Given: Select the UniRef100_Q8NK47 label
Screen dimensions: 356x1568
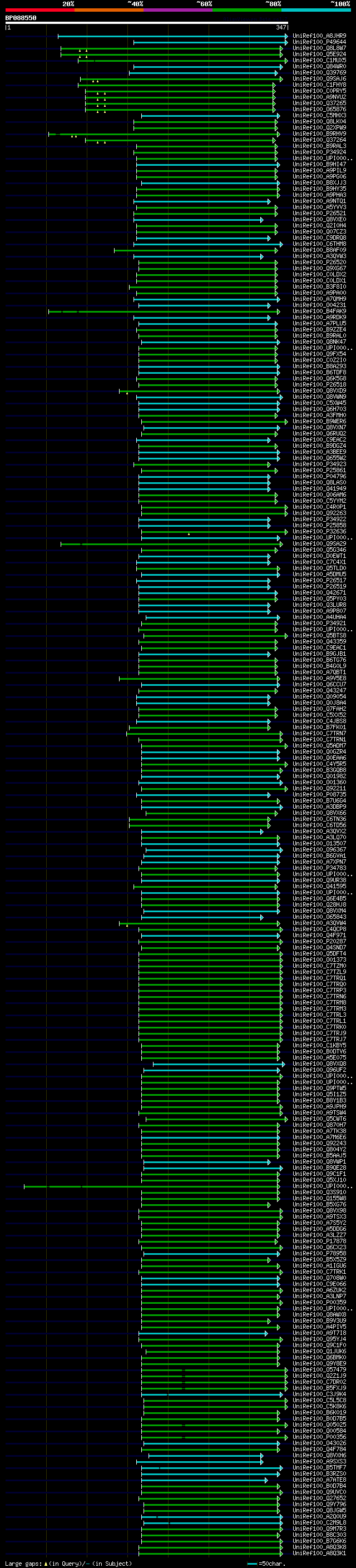Looking at the screenshot, I should (319, 342).
